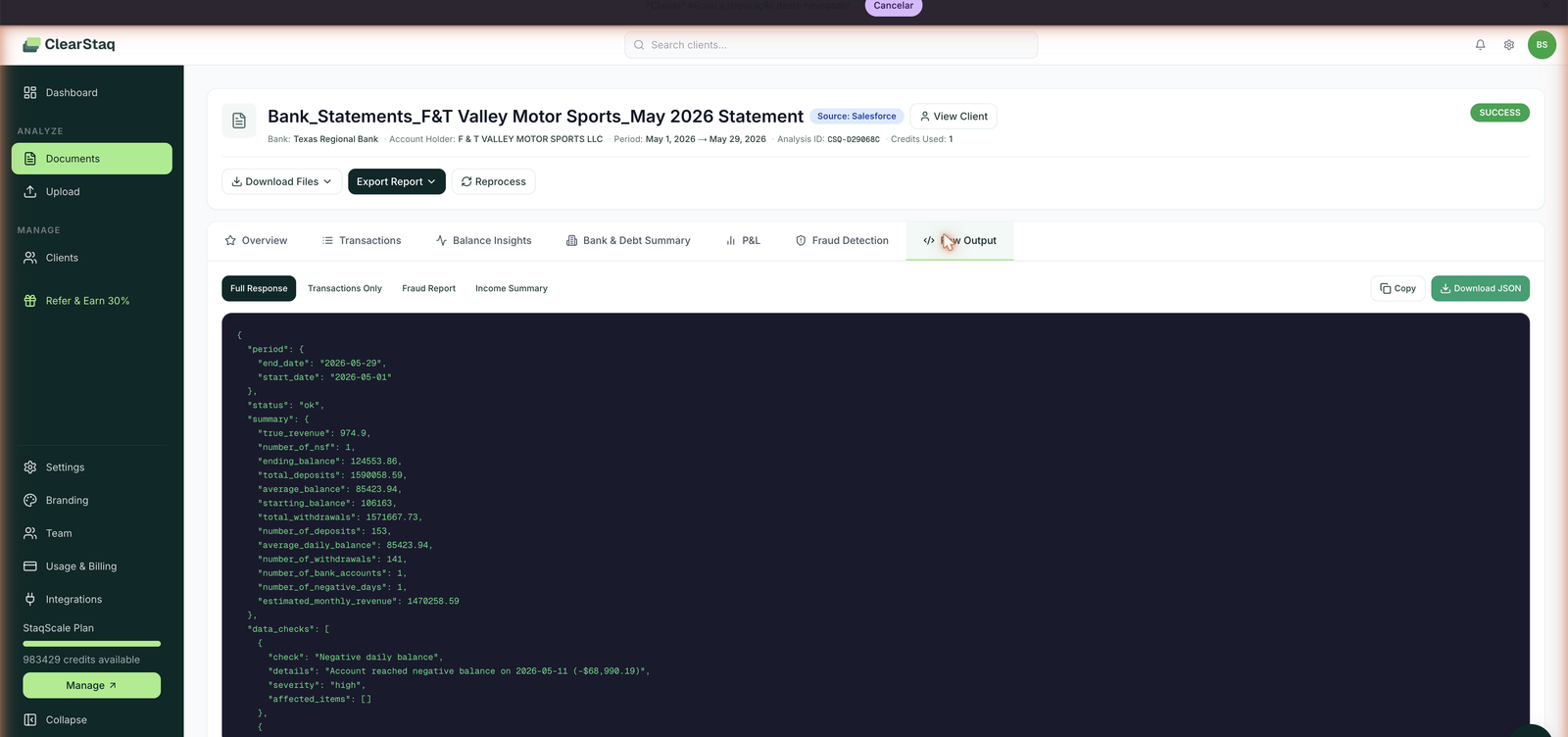Click the SUCCESS status badge
1568x737 pixels.
[x=1499, y=113]
